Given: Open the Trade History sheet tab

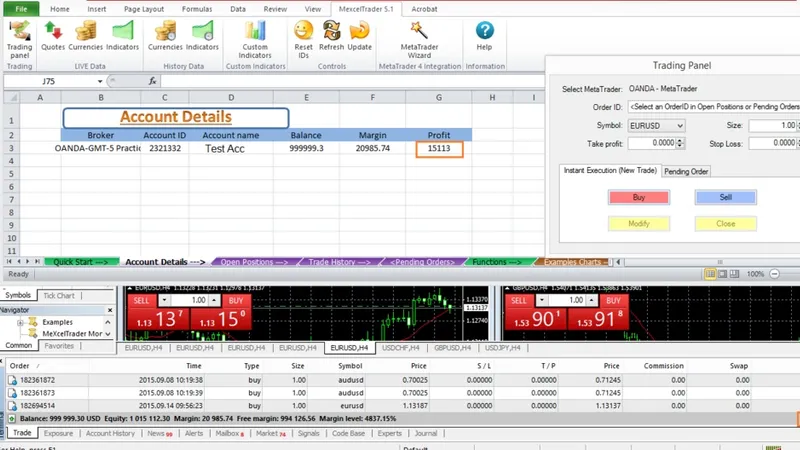Looking at the screenshot, I should 339,262.
